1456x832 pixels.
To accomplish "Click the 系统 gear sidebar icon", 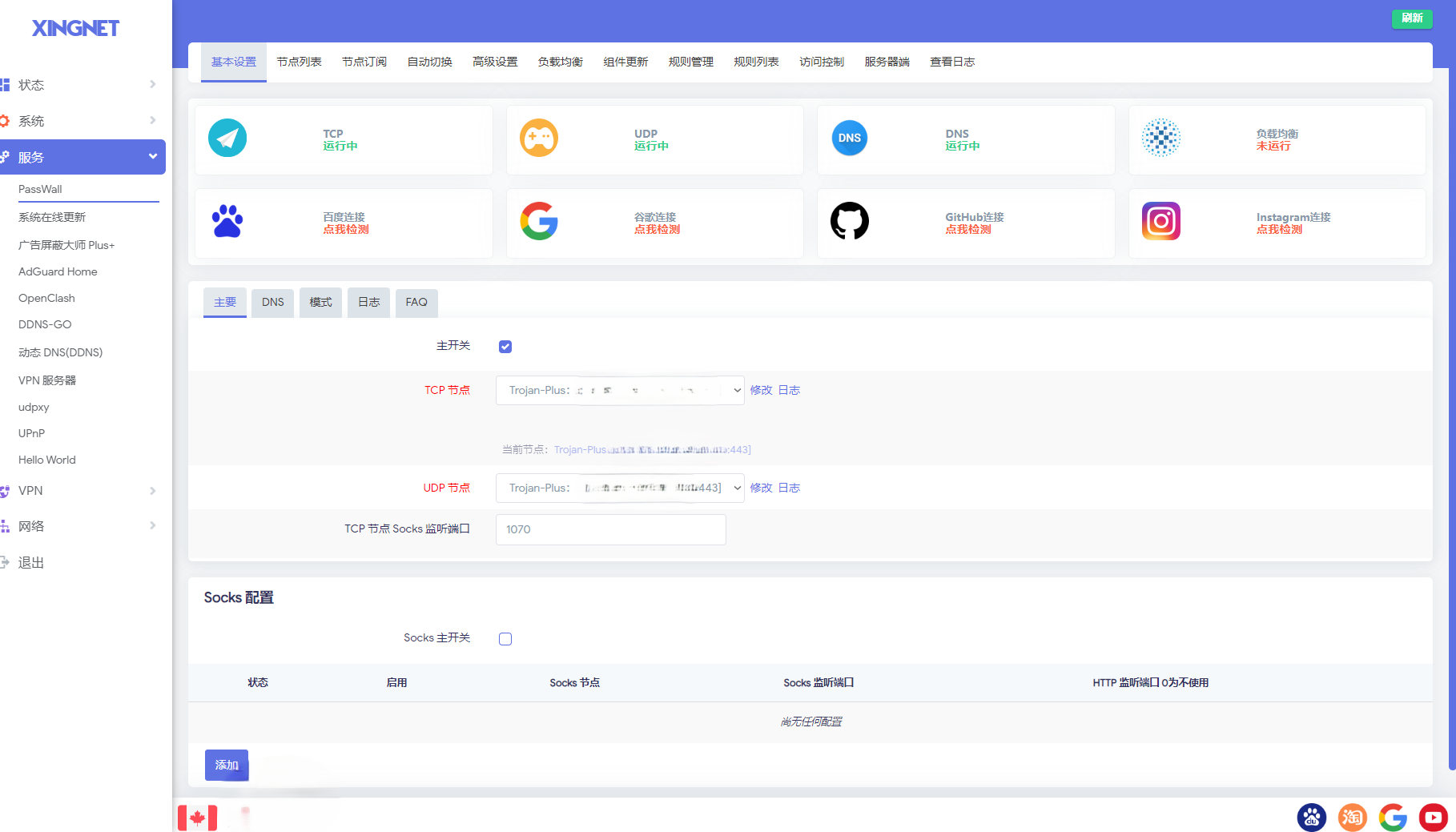I will click(5, 121).
